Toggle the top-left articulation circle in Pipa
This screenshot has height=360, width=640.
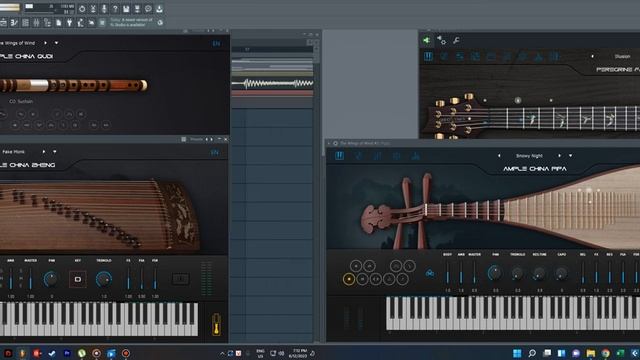pyautogui.click(x=356, y=266)
